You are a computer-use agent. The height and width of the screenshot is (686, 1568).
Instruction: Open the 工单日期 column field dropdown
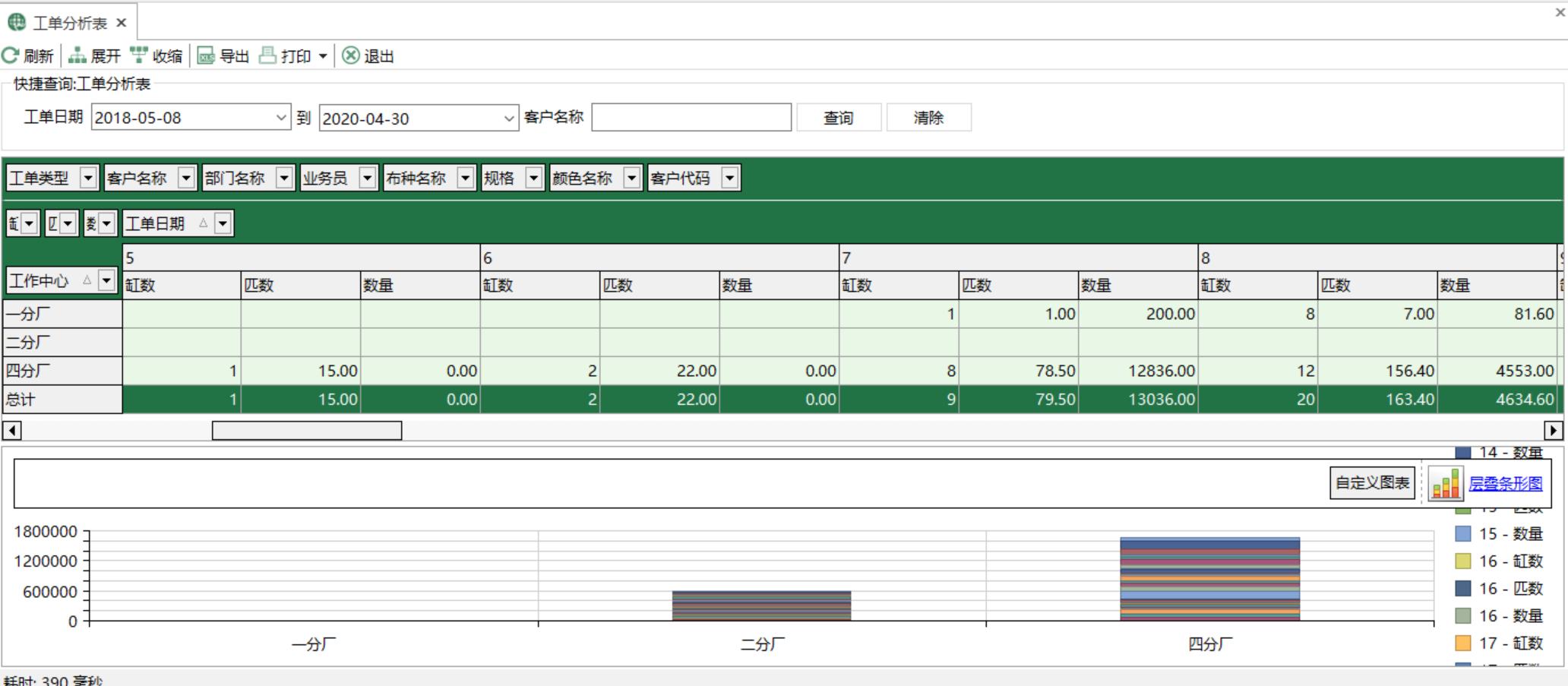tap(223, 223)
